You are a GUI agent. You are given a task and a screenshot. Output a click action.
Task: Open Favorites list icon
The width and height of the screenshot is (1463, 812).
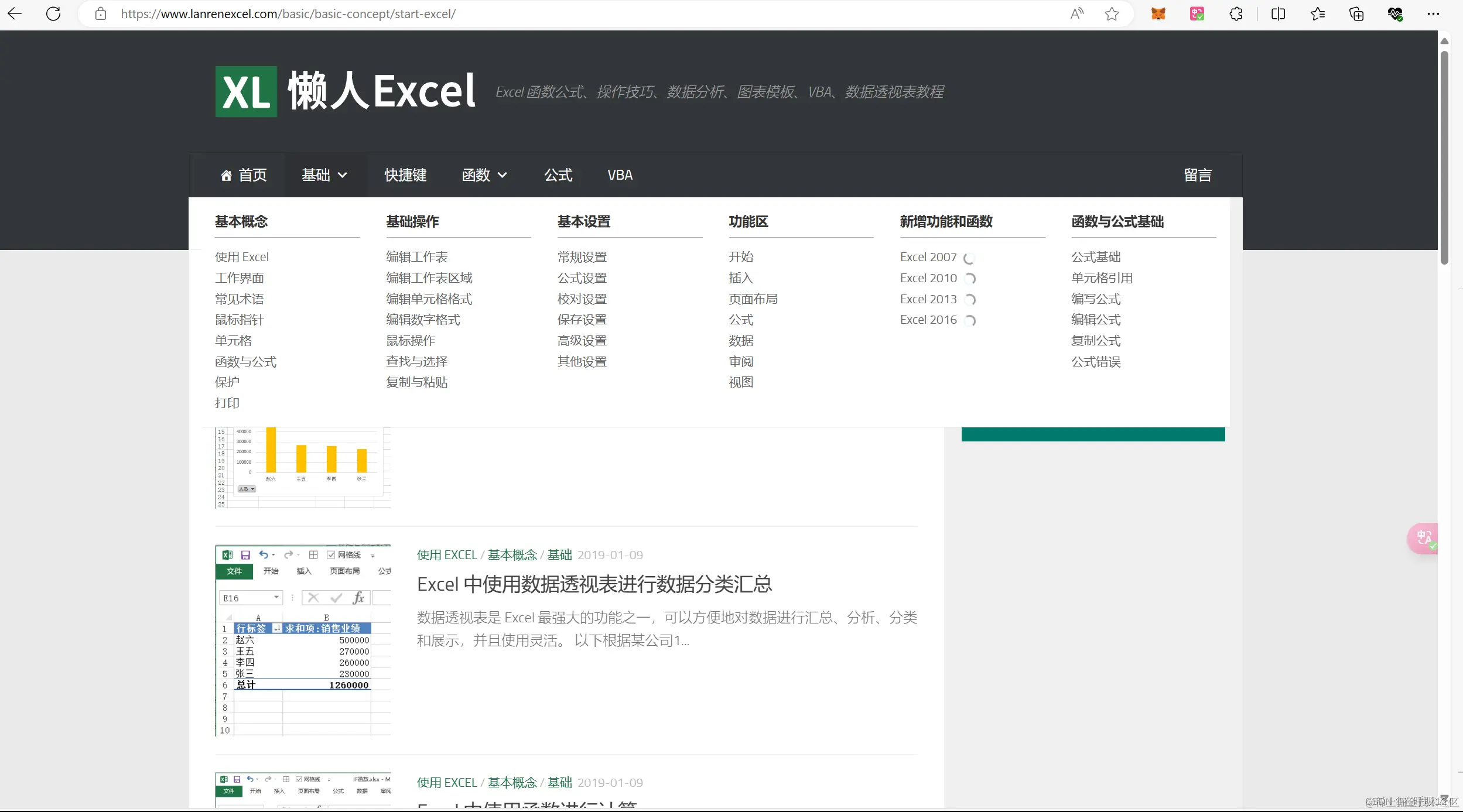[1317, 13]
